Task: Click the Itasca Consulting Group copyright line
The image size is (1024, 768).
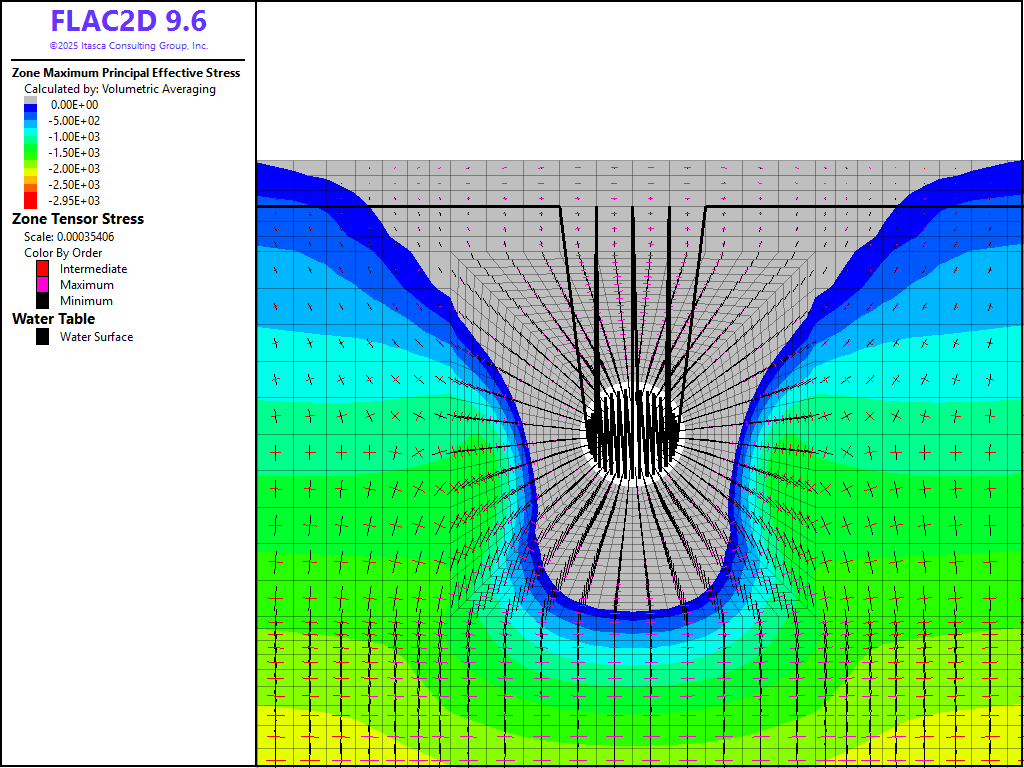Action: point(128,46)
